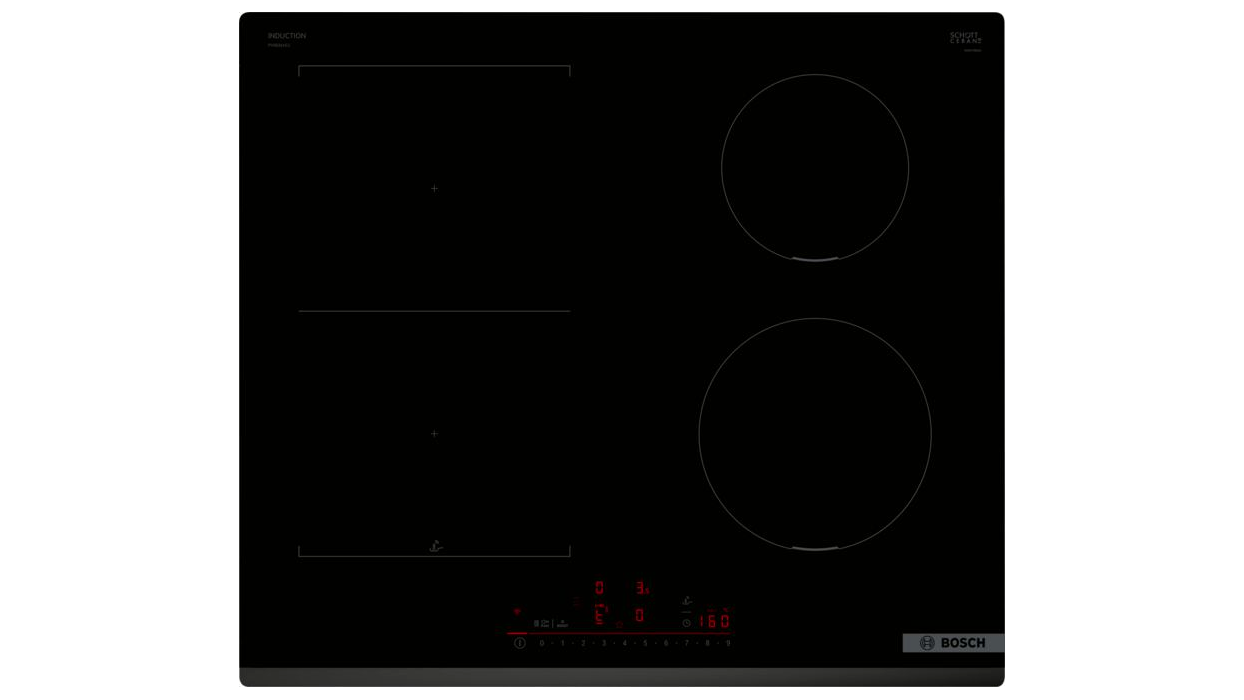
Task: Click the Bosch logo badge
Action: [953, 643]
